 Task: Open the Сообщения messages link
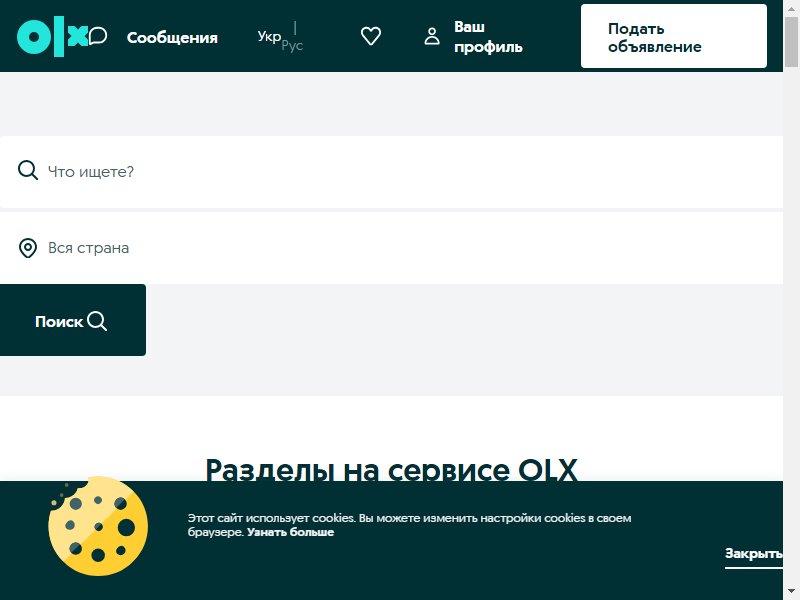click(172, 37)
